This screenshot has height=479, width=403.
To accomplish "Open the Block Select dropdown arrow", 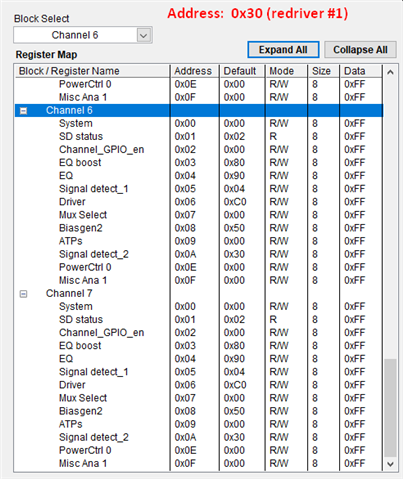I will coord(144,35).
